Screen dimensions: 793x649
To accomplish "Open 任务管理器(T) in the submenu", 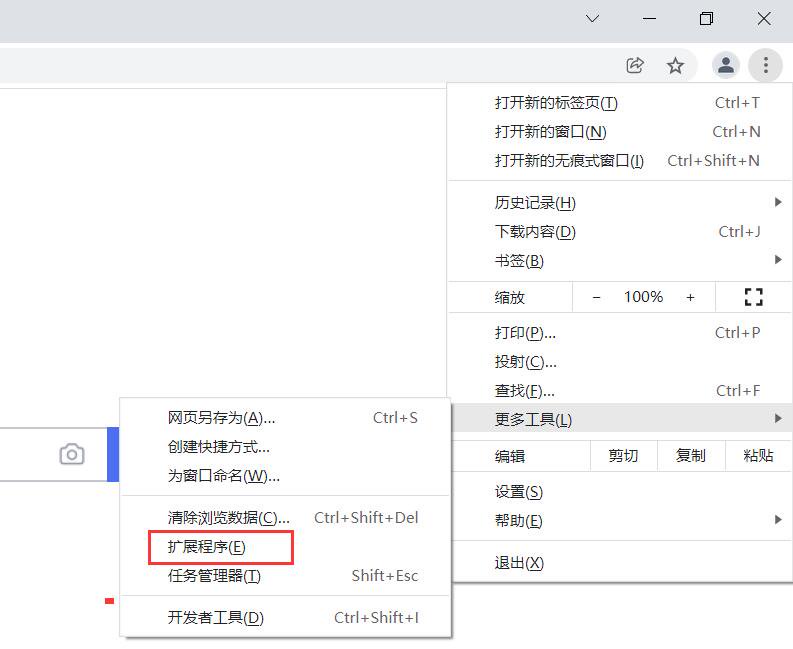I will tap(285, 576).
